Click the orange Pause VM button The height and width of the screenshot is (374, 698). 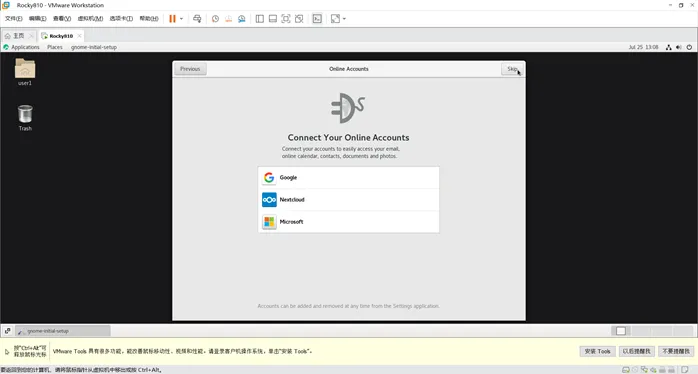pyautogui.click(x=172, y=19)
